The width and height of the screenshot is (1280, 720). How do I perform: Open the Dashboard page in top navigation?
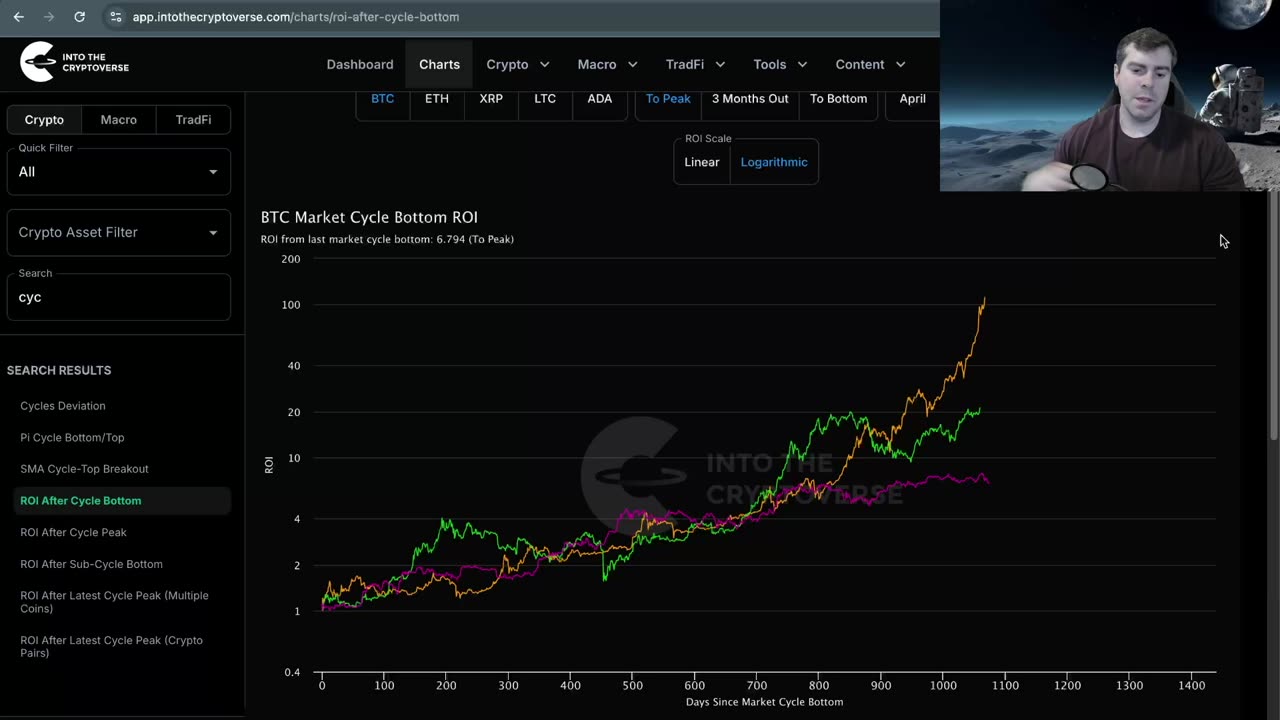(x=360, y=64)
